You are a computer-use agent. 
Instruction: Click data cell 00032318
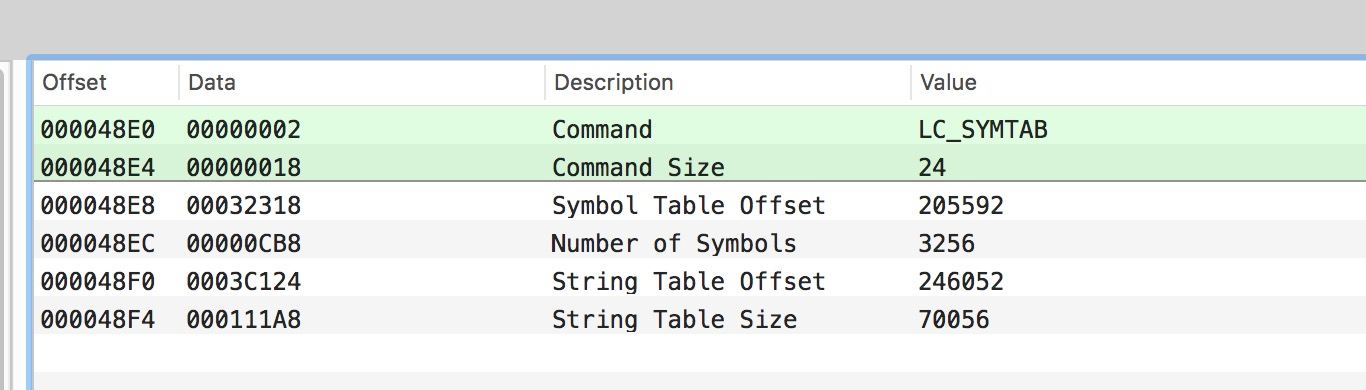243,205
